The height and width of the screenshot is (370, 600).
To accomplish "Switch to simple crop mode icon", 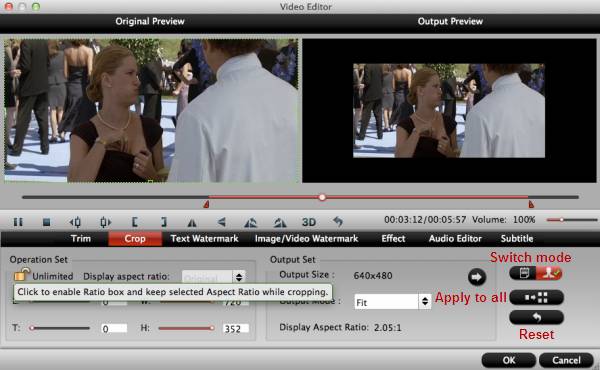I will coord(523,273).
